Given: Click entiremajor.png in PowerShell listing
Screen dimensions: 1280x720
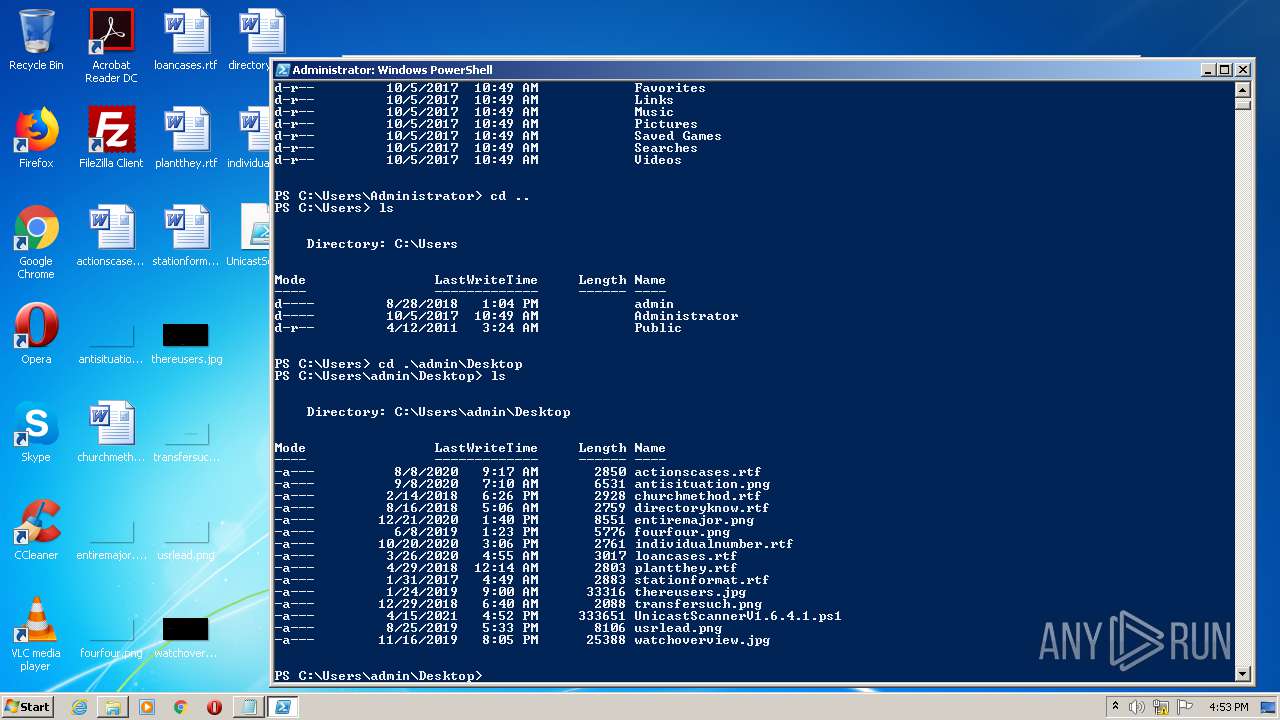Looking at the screenshot, I should pyautogui.click(x=694, y=520).
